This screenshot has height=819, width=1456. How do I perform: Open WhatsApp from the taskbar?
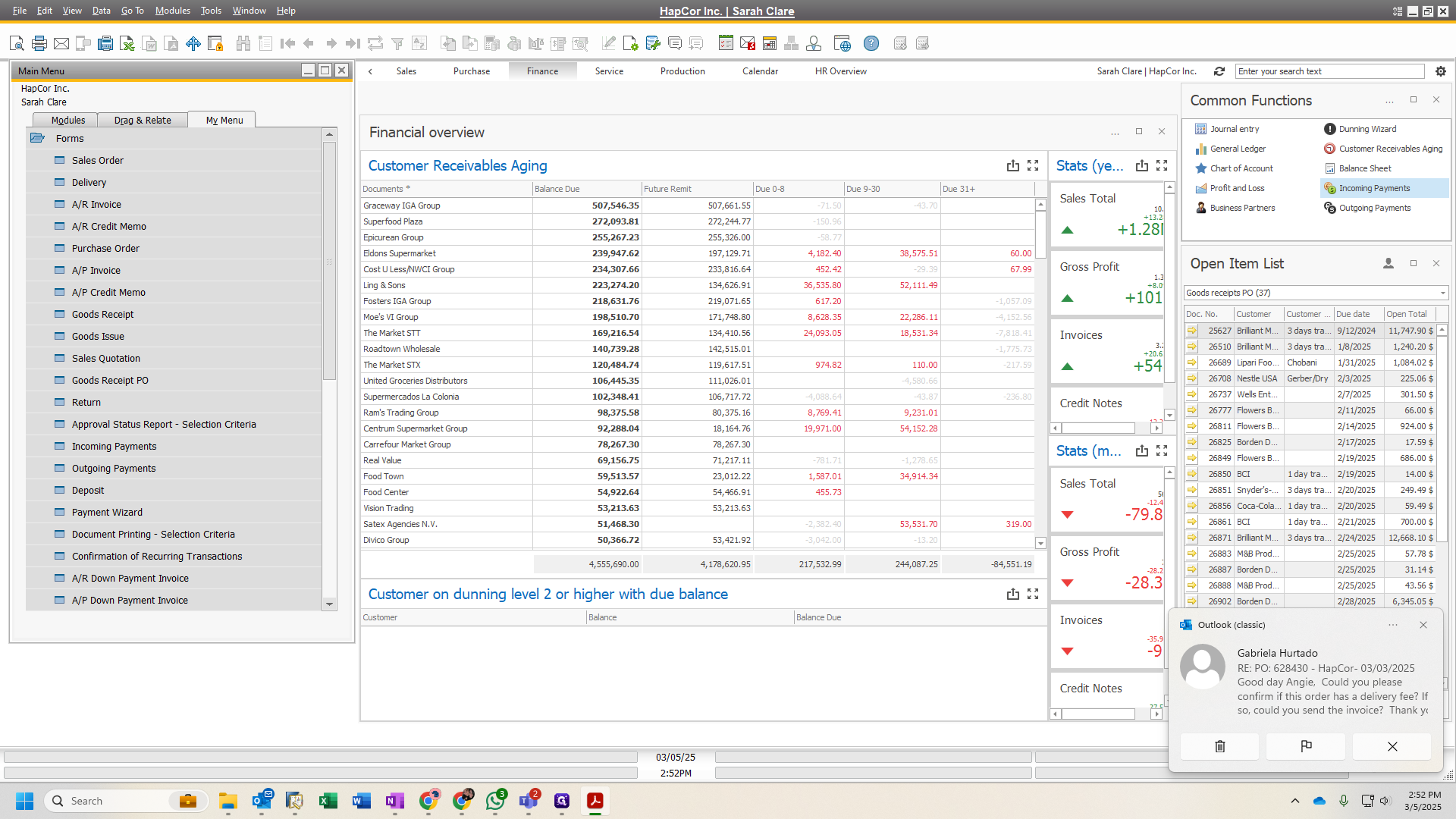click(x=495, y=801)
